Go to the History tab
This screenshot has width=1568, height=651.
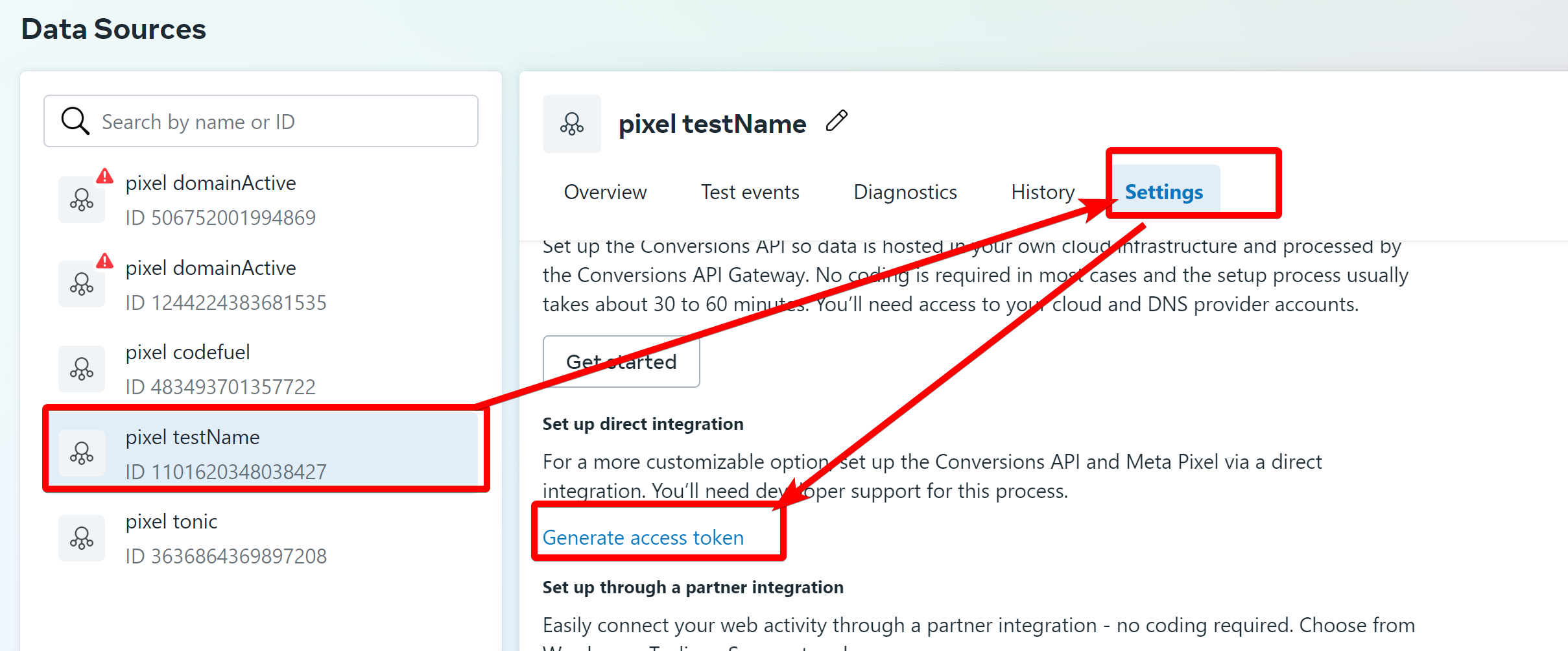point(1043,192)
